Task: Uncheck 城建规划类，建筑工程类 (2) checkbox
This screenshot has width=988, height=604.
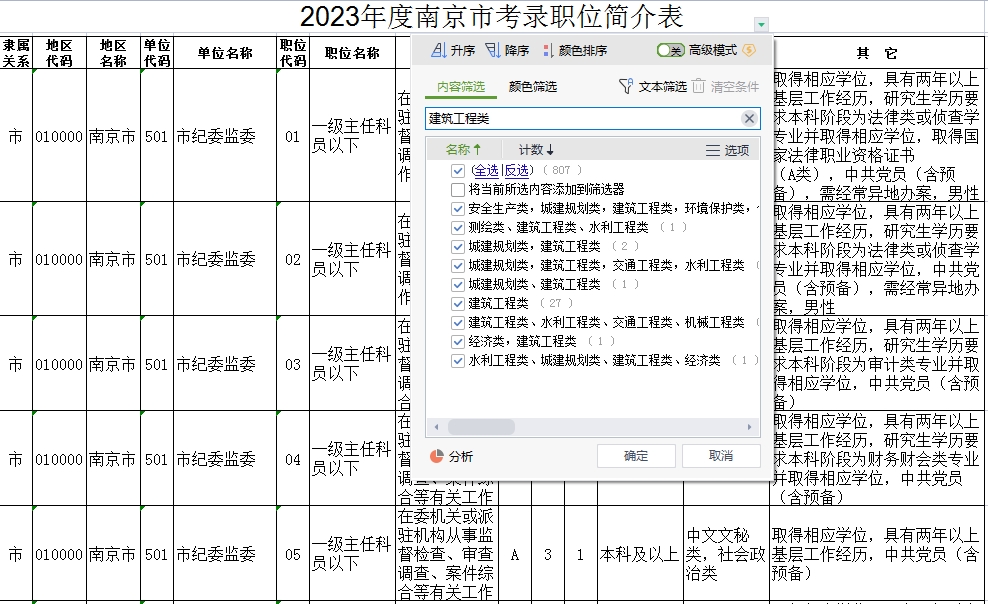Action: (x=458, y=246)
